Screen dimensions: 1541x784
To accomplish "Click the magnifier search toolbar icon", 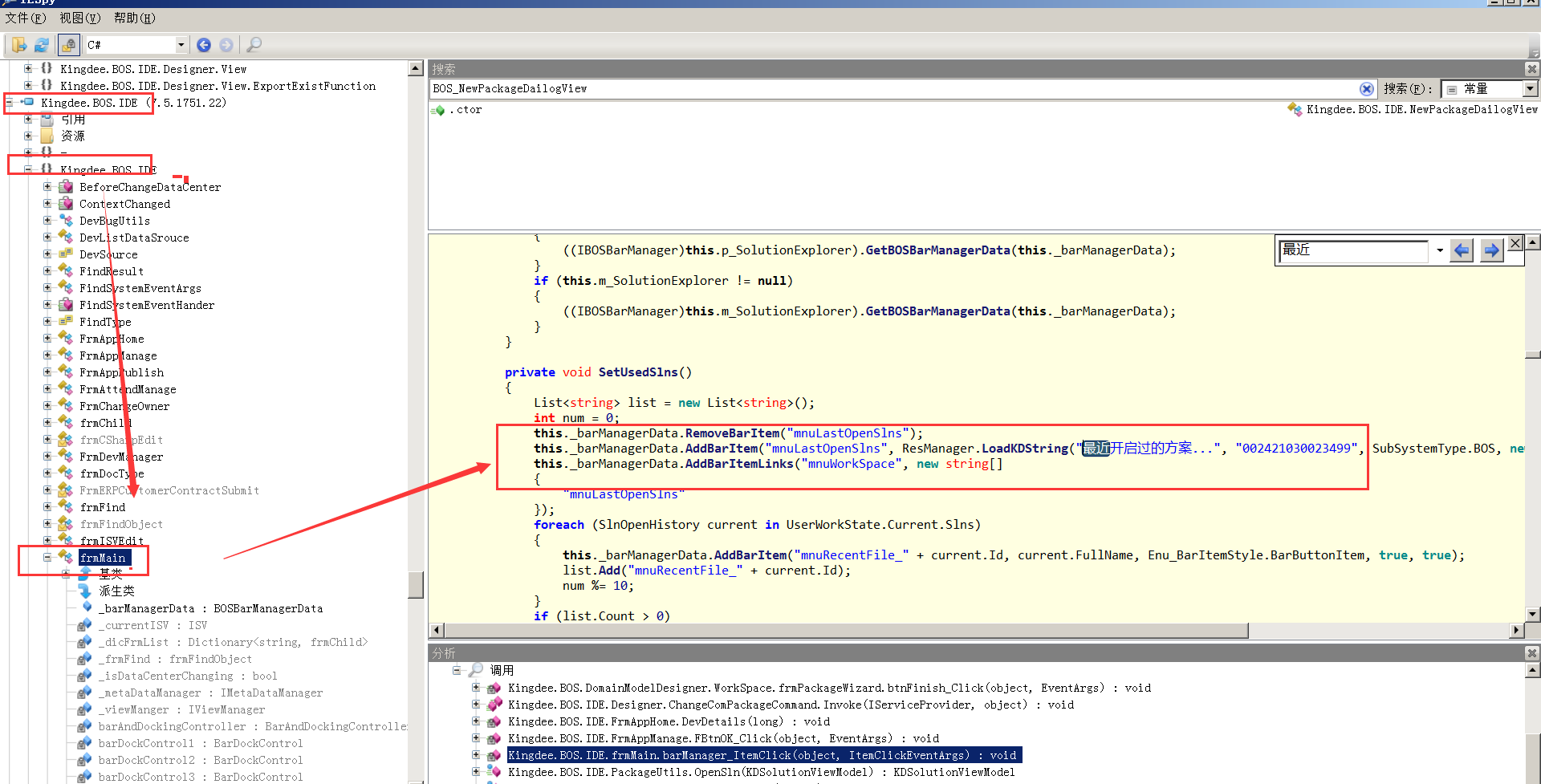I will 254,45.
